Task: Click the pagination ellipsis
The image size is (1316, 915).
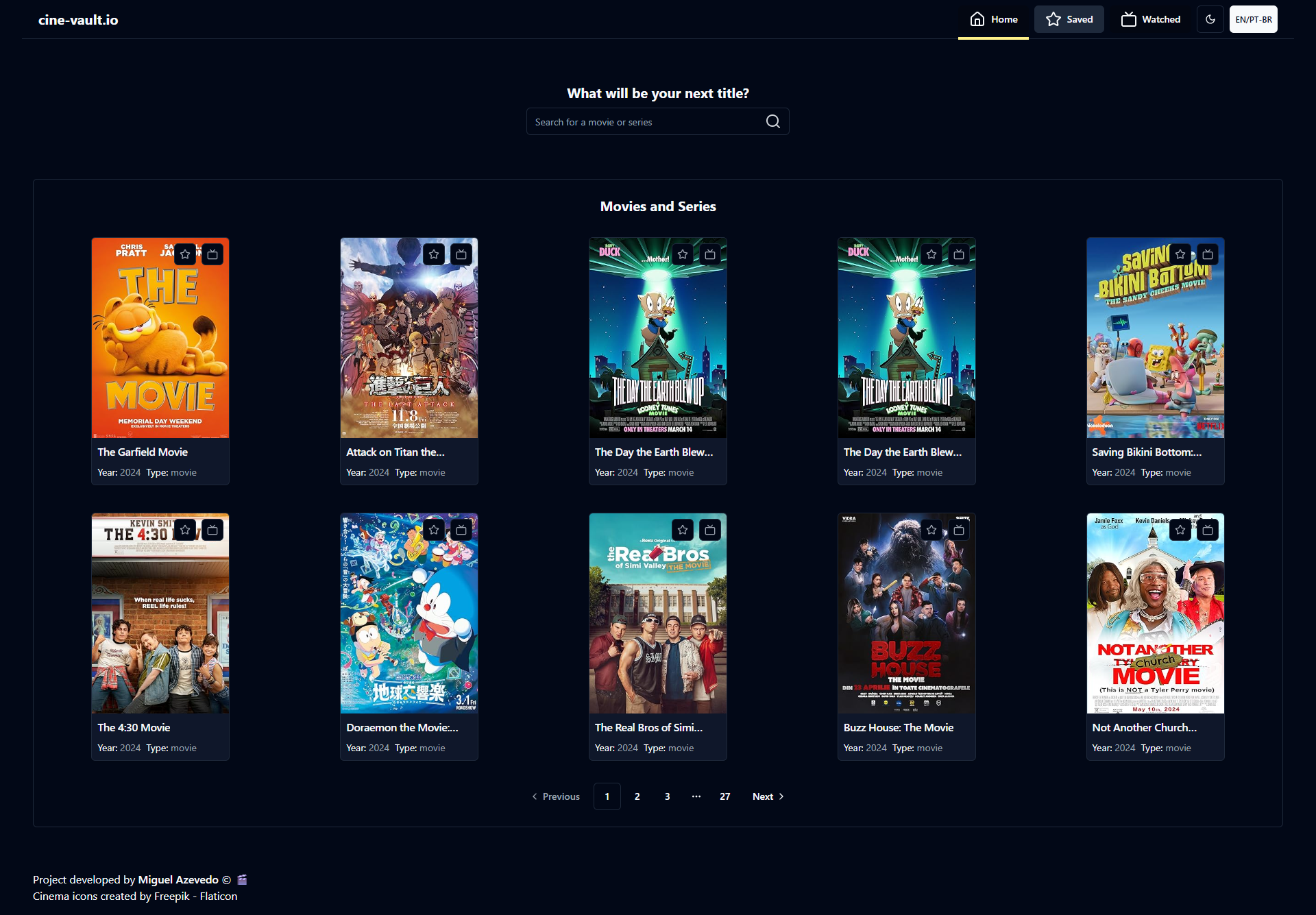Action: coord(696,796)
